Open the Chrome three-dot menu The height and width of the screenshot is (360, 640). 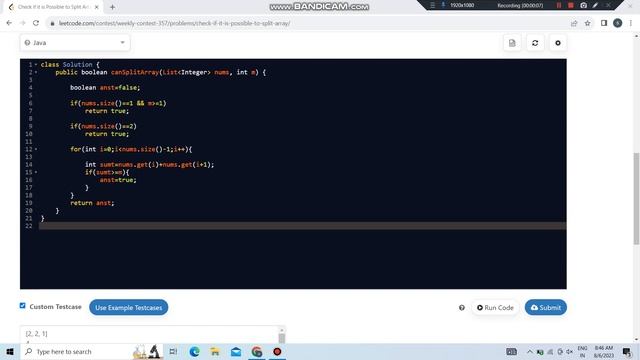click(x=631, y=23)
